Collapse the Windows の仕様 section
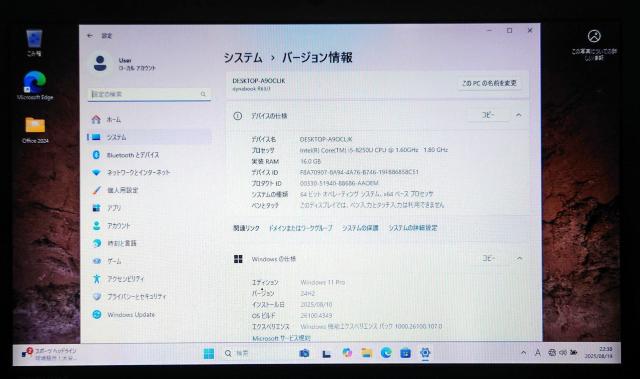The image size is (640, 379). pos(519,258)
